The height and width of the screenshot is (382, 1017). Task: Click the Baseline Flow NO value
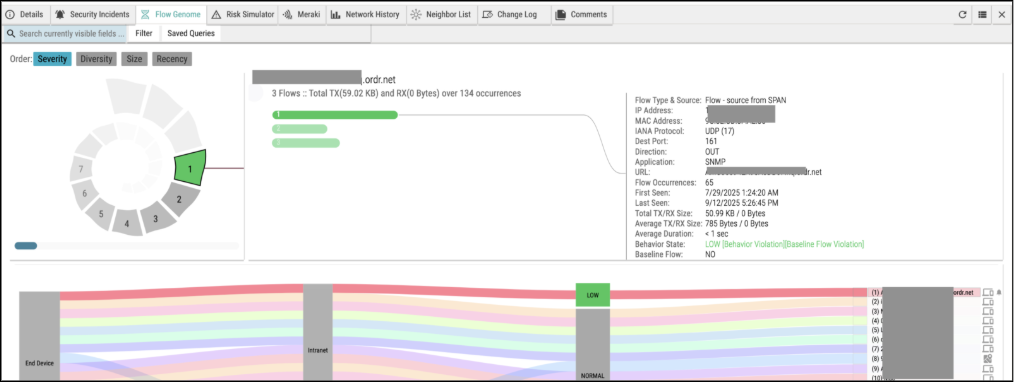[710, 255]
